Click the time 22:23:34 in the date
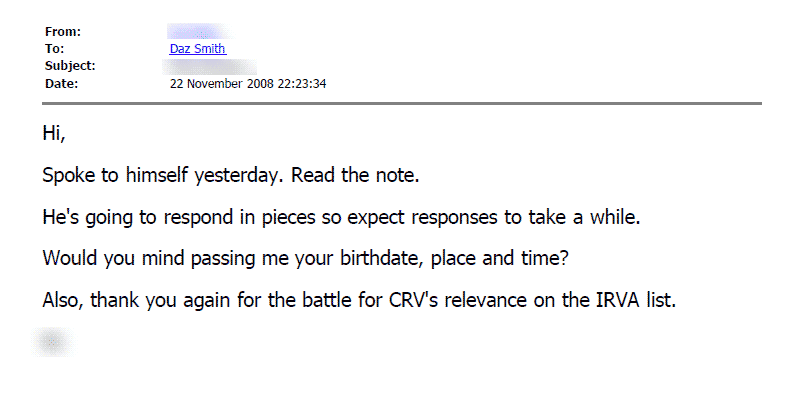 [302, 84]
